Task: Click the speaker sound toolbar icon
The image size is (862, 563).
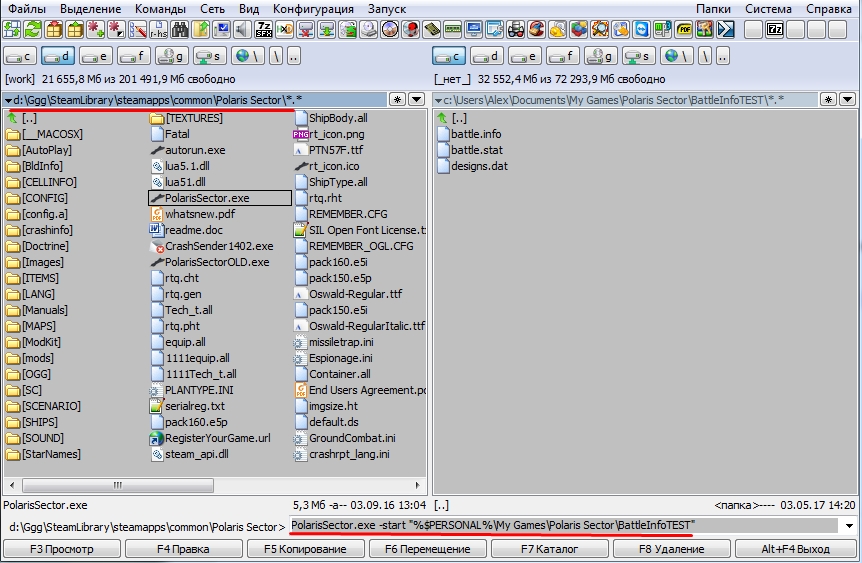Action: [x=242, y=29]
